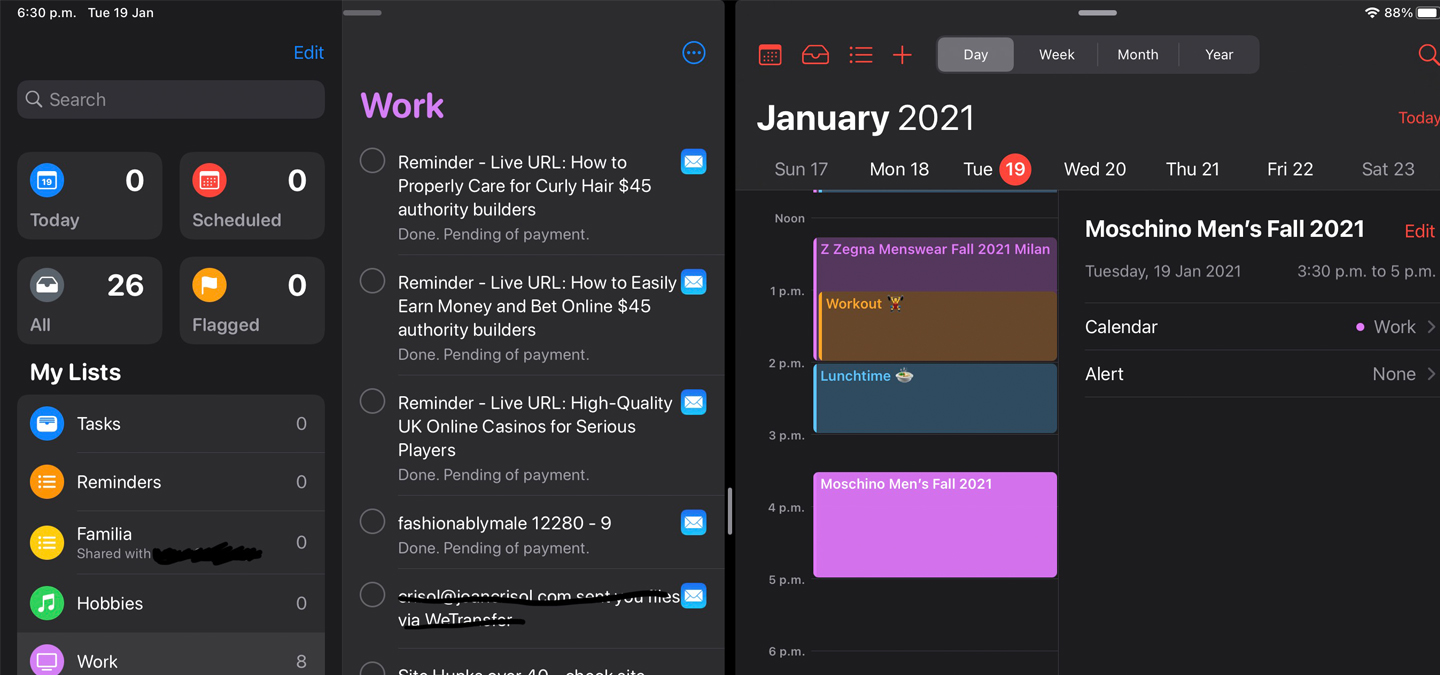Open the Calendar inbox for invitations
This screenshot has height=675, width=1440.
pyautogui.click(x=815, y=55)
